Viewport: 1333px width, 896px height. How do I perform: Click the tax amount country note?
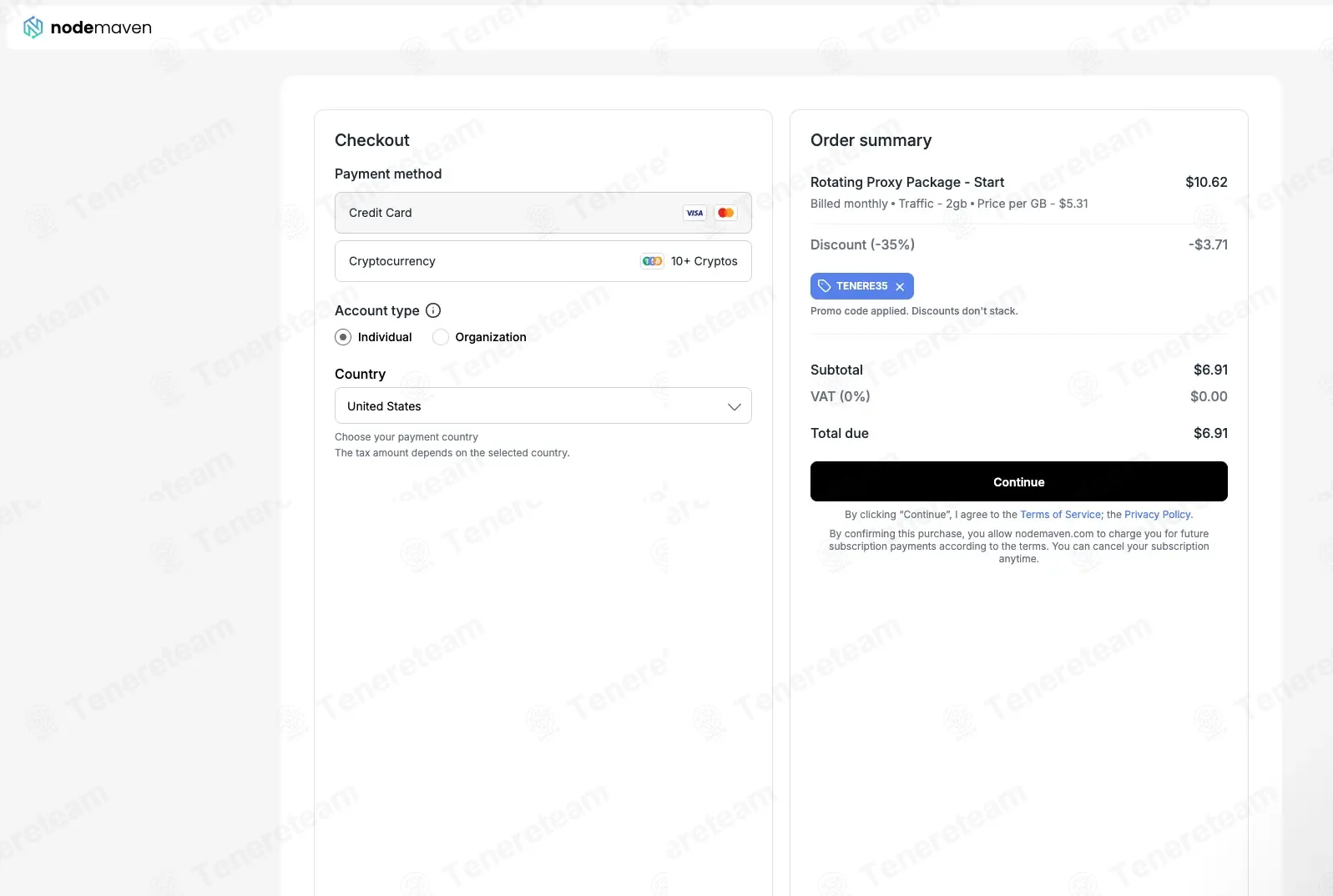[452, 453]
